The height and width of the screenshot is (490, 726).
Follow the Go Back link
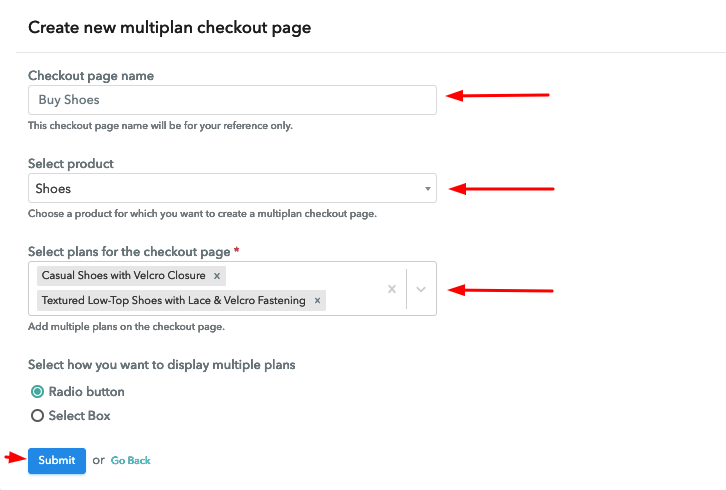coord(131,460)
